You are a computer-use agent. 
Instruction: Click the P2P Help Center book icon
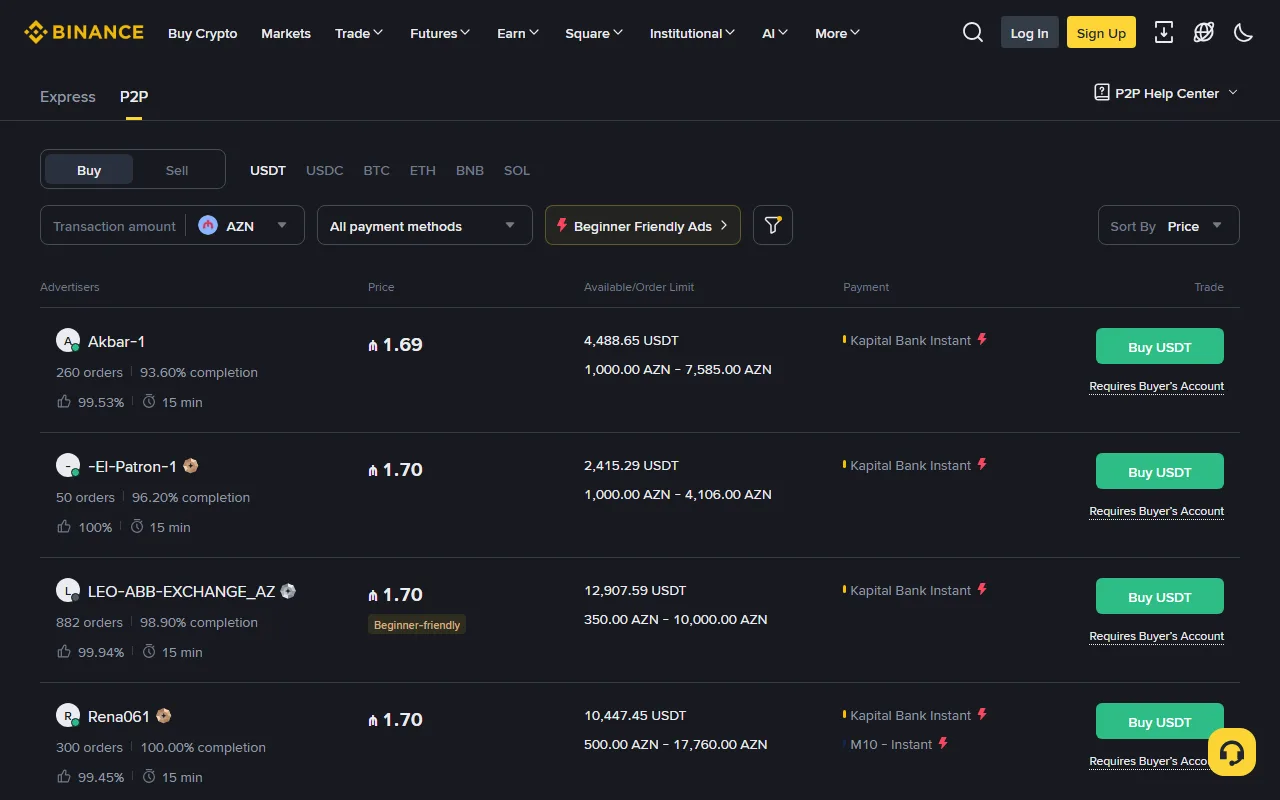click(x=1102, y=92)
